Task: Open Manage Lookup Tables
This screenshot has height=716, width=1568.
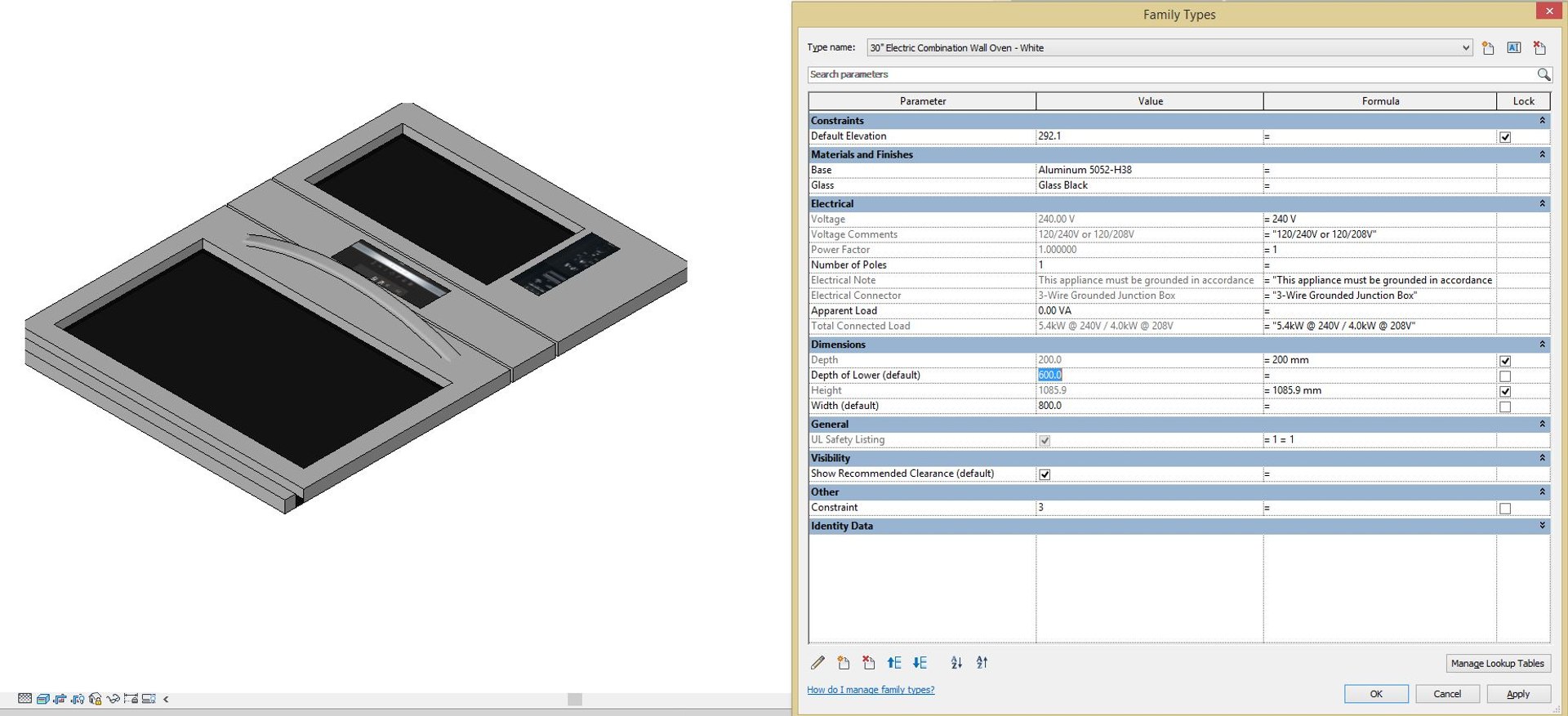Action: click(1498, 664)
